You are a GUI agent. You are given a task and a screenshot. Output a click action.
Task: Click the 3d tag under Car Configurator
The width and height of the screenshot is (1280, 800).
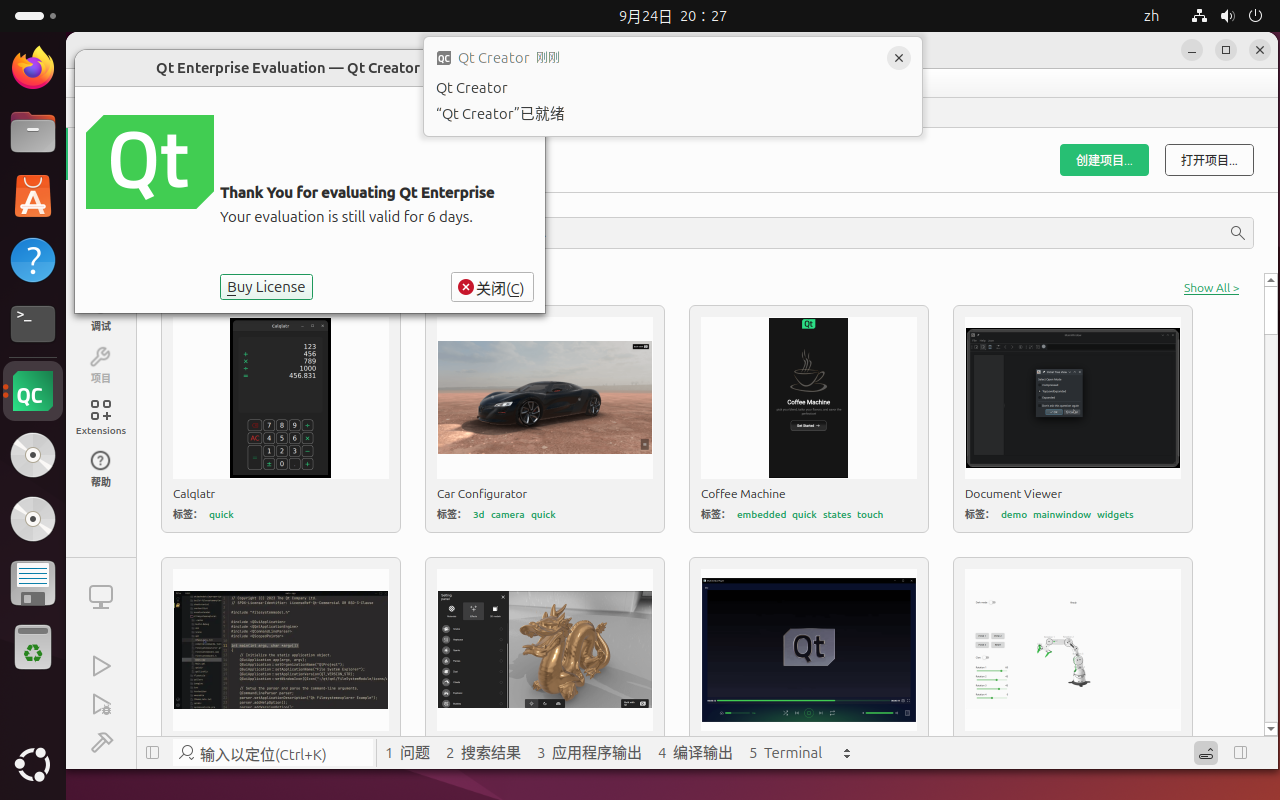click(478, 515)
